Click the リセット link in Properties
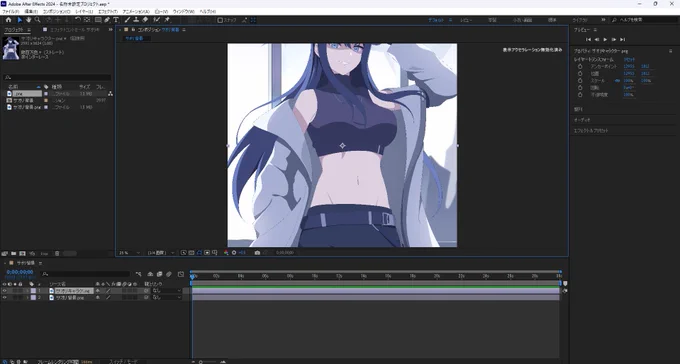This screenshot has height=364, width=680. (x=629, y=59)
